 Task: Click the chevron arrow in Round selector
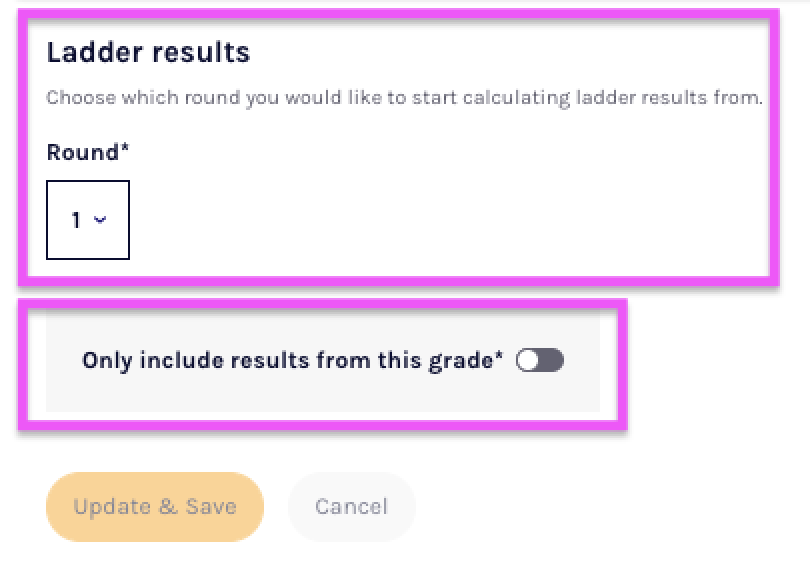coord(100,220)
